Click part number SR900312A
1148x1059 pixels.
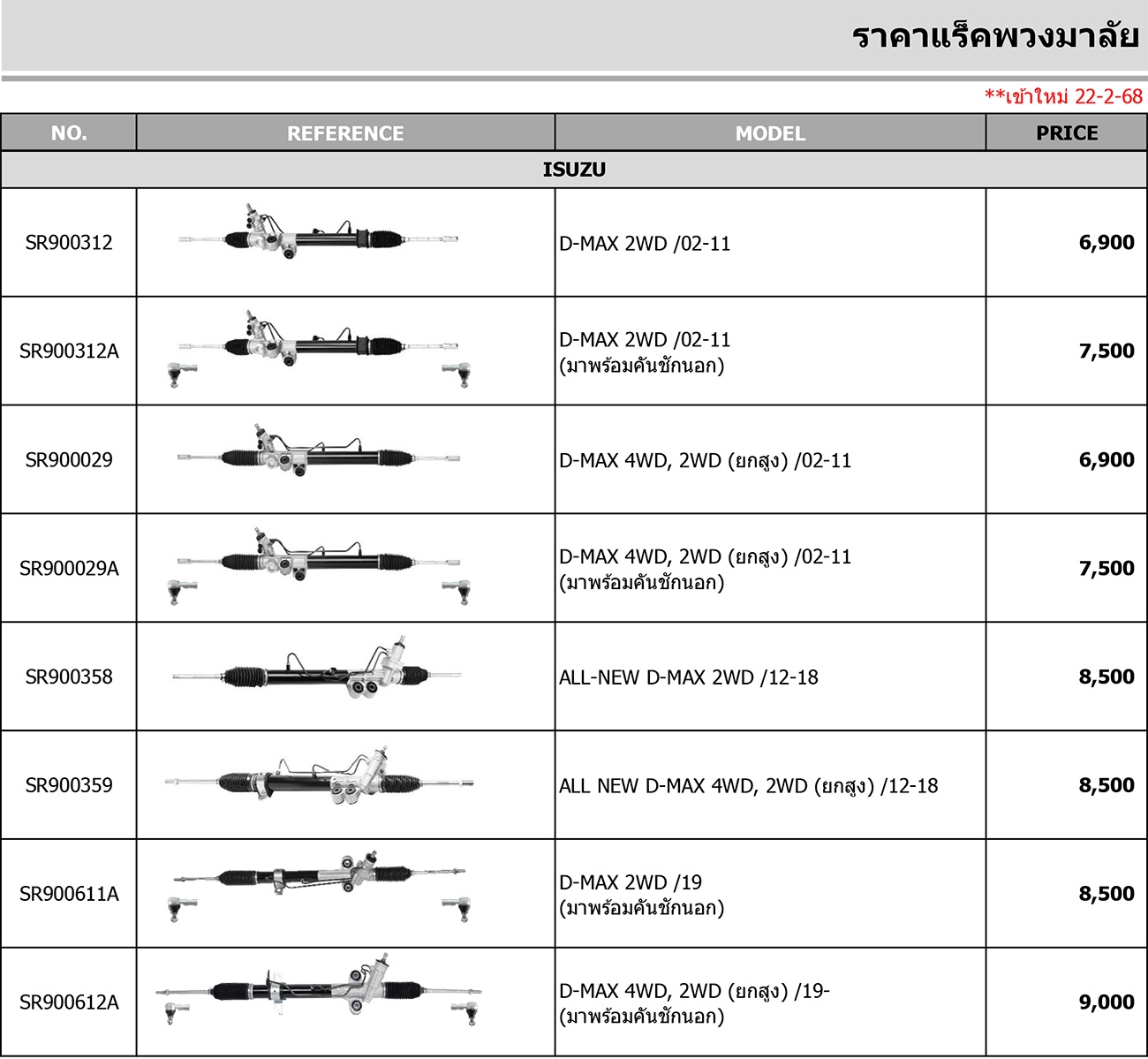[69, 352]
